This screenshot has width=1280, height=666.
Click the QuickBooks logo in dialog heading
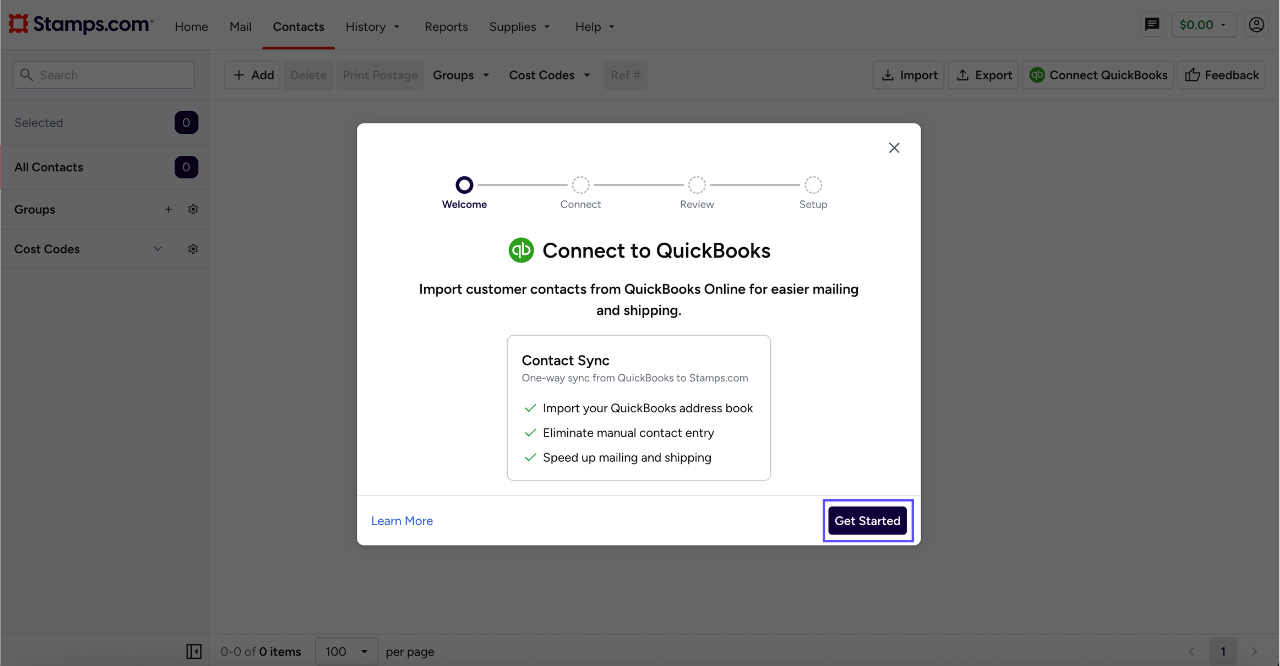[x=521, y=250]
